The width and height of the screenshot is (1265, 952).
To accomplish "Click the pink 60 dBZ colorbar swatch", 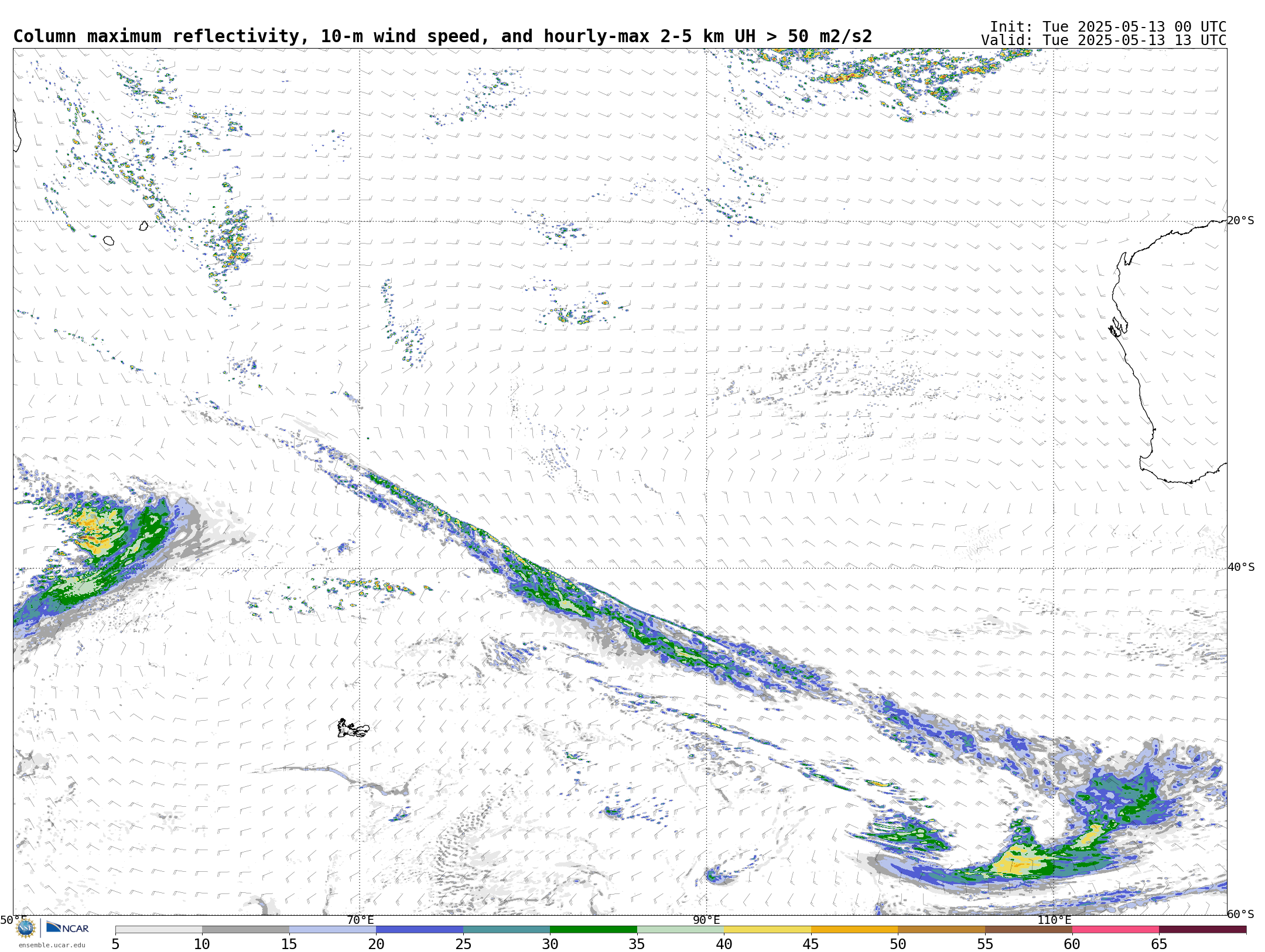I will (1115, 930).
